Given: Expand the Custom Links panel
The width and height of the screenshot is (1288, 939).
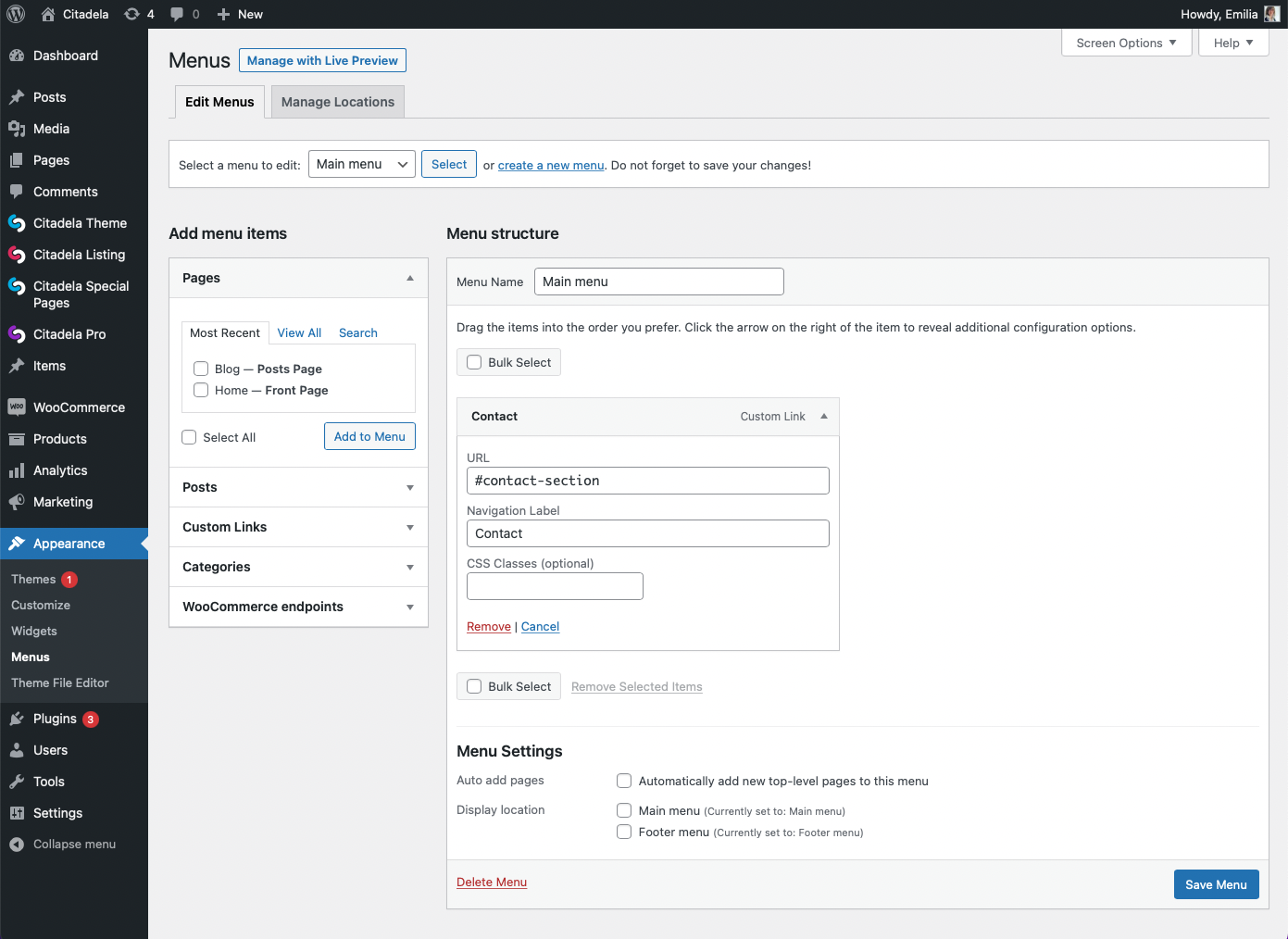Looking at the screenshot, I should coord(298,527).
